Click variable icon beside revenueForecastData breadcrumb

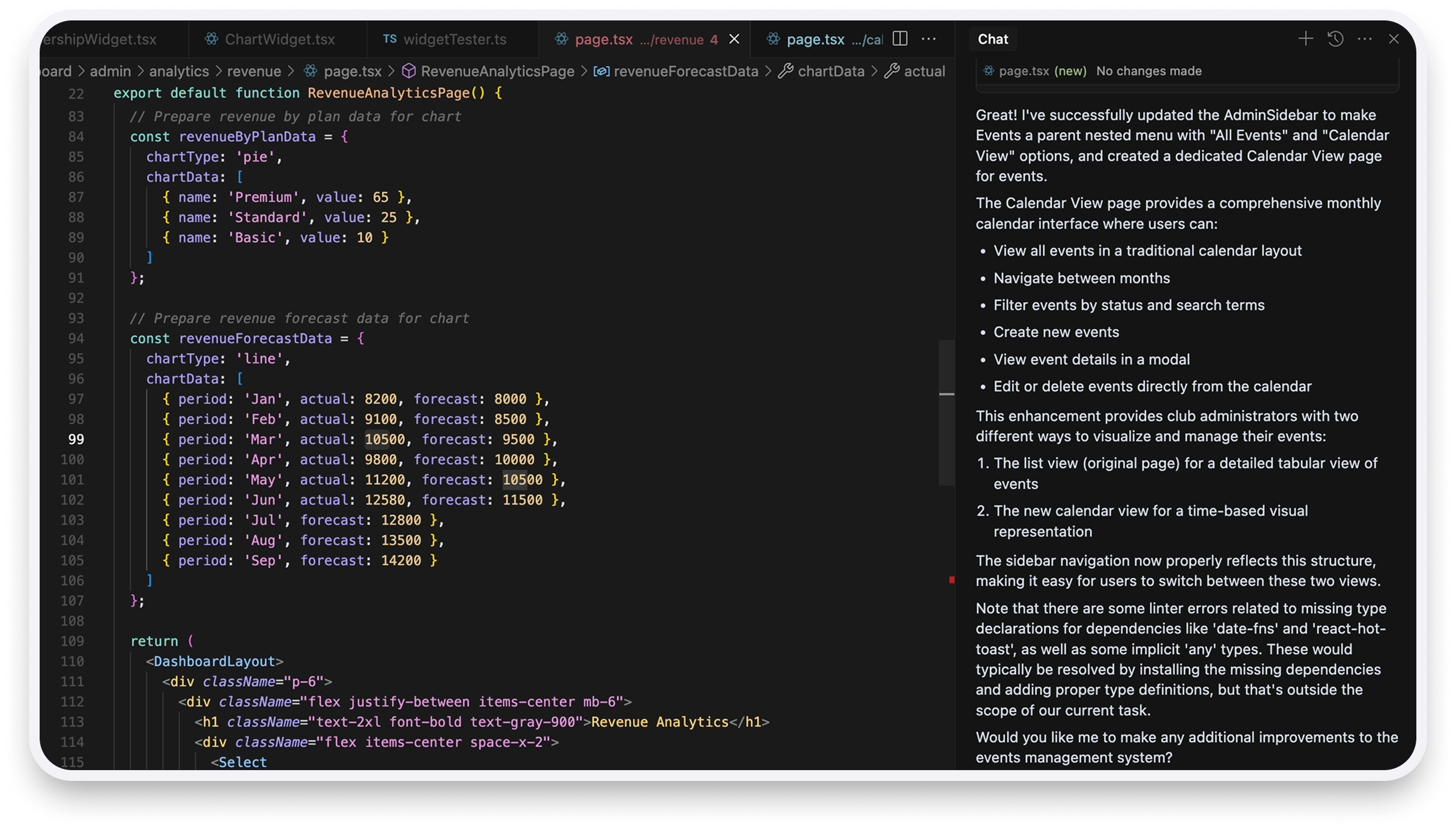click(x=602, y=71)
